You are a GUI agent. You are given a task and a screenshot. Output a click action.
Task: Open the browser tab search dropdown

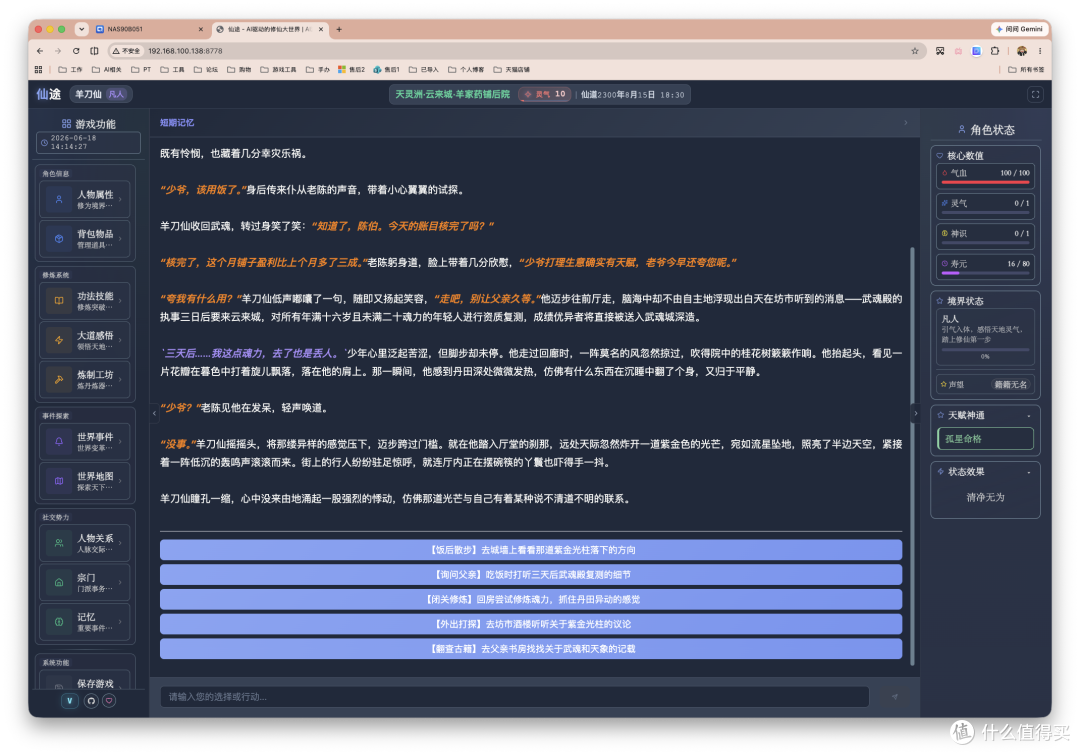(x=82, y=29)
